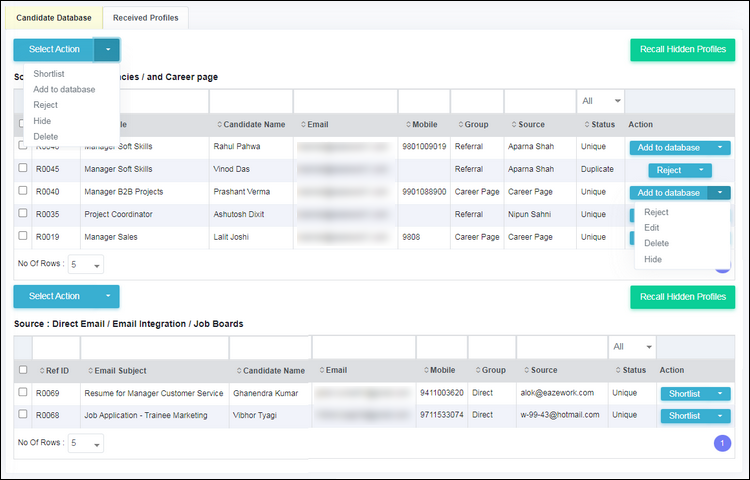Viewport: 750px width, 480px height.
Task: Click the lower Recall Hidden Profiles button
Action: coord(683,297)
